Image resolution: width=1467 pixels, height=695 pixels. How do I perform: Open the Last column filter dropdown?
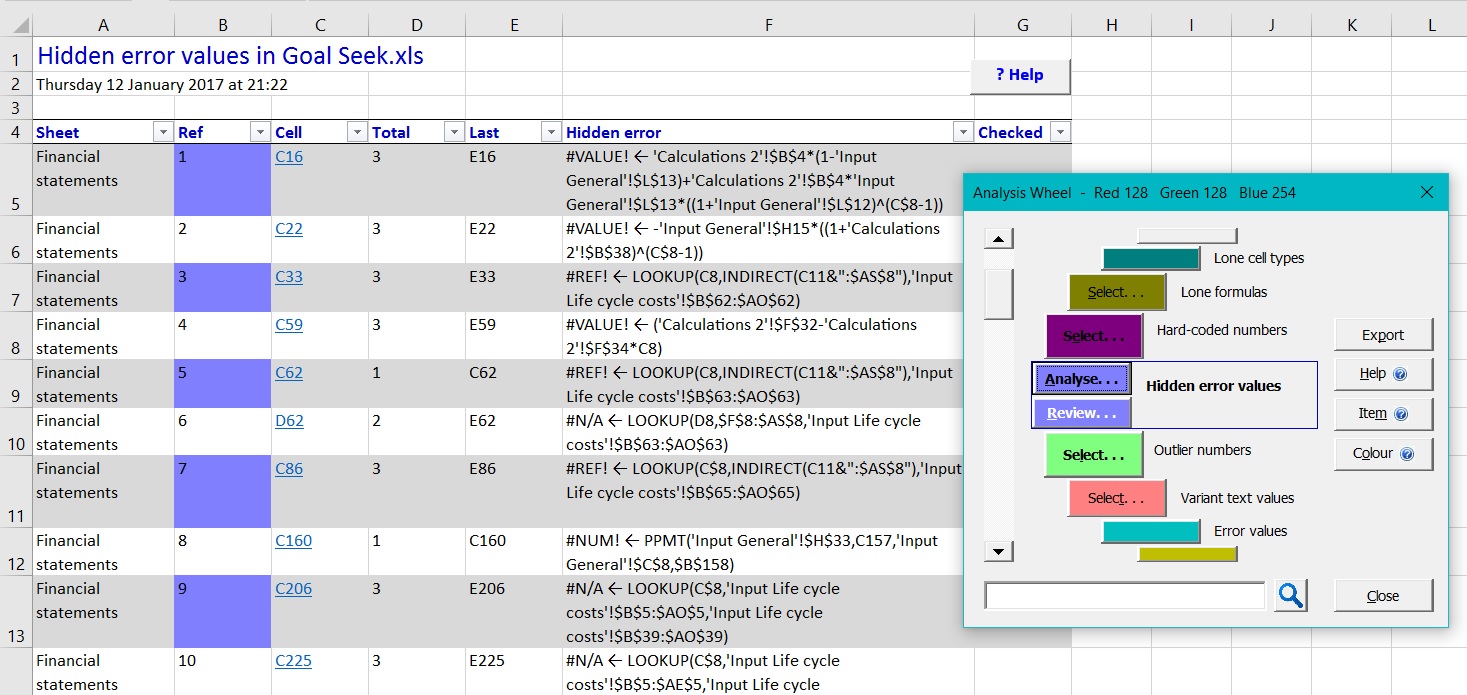coord(551,132)
